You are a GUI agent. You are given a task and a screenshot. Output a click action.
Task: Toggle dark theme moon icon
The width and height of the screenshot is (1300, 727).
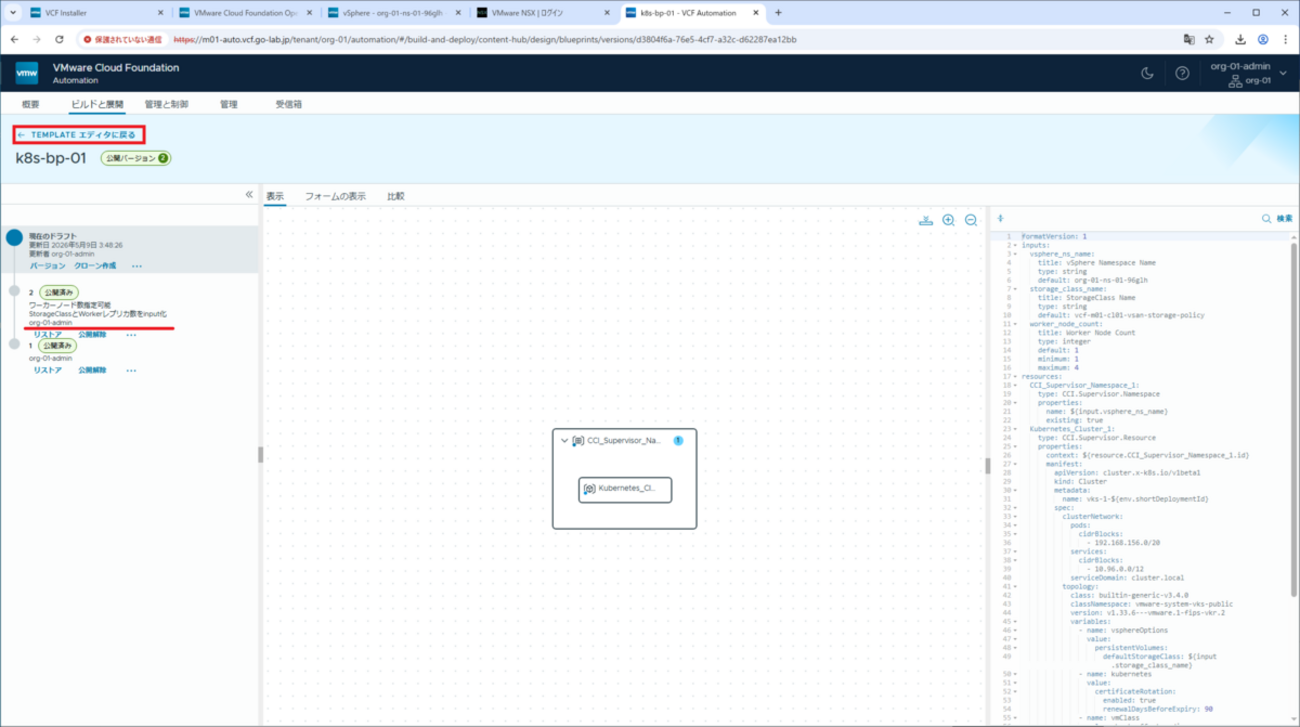(x=1147, y=73)
